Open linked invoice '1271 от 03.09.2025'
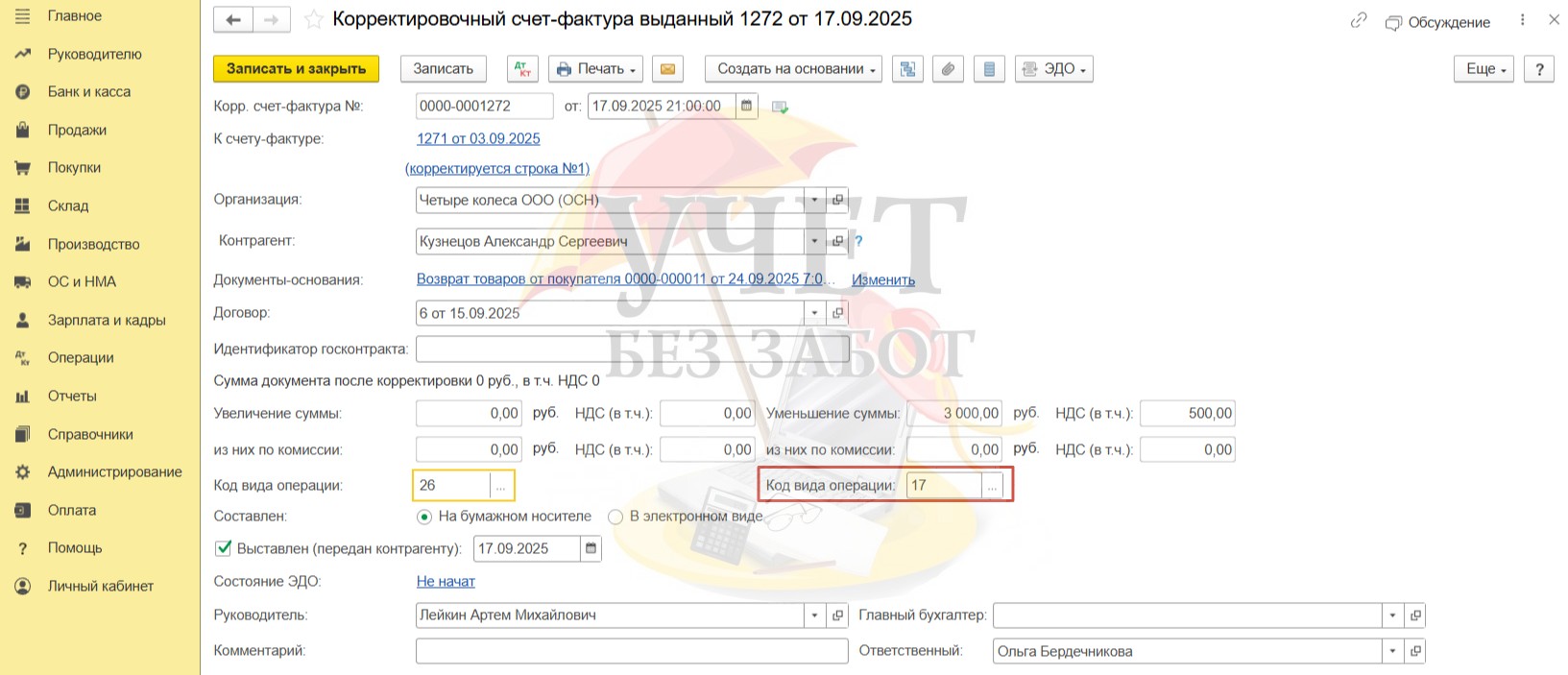 click(x=478, y=138)
